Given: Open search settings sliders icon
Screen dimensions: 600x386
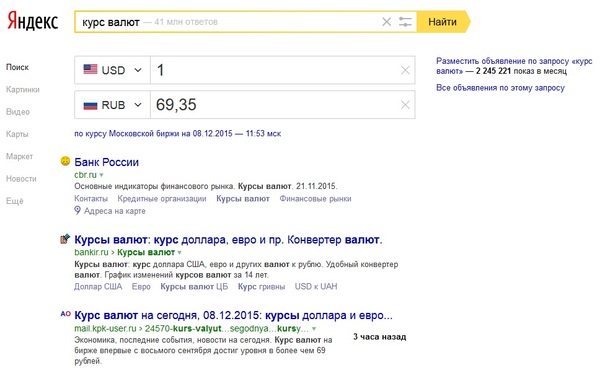Looking at the screenshot, I should (x=405, y=22).
